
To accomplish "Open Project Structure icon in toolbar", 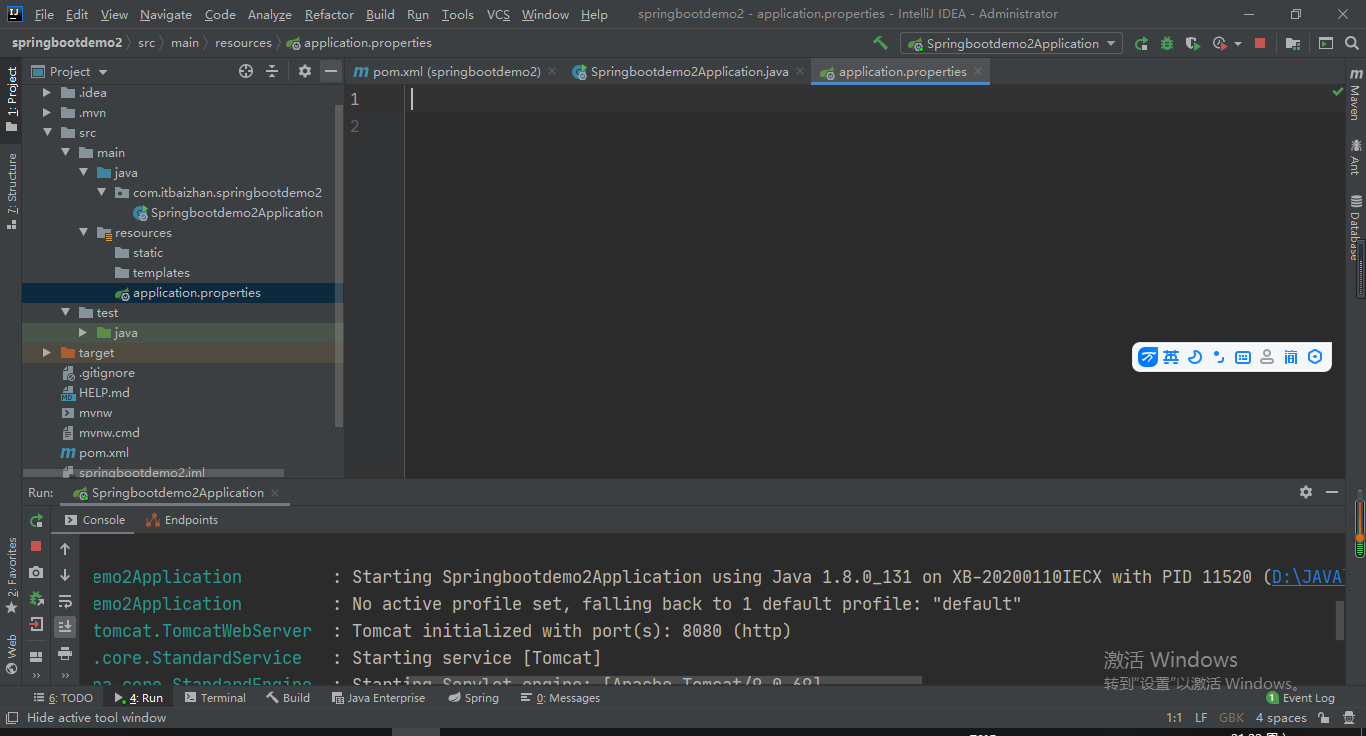I will 1293,43.
